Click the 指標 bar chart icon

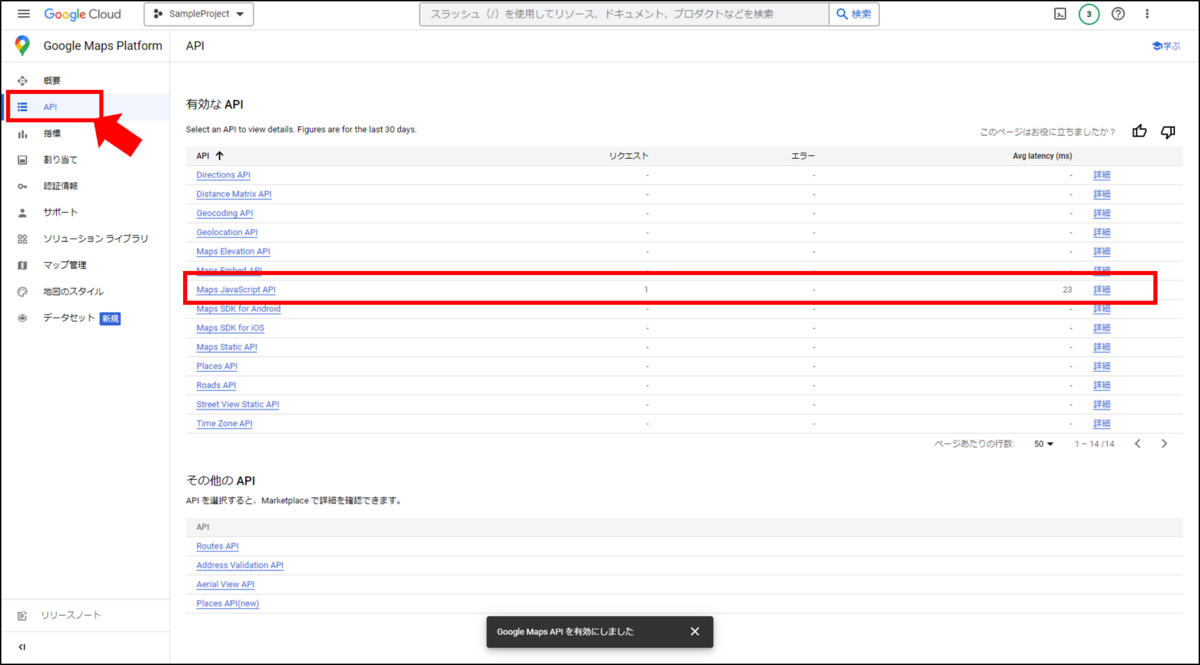[x=22, y=133]
